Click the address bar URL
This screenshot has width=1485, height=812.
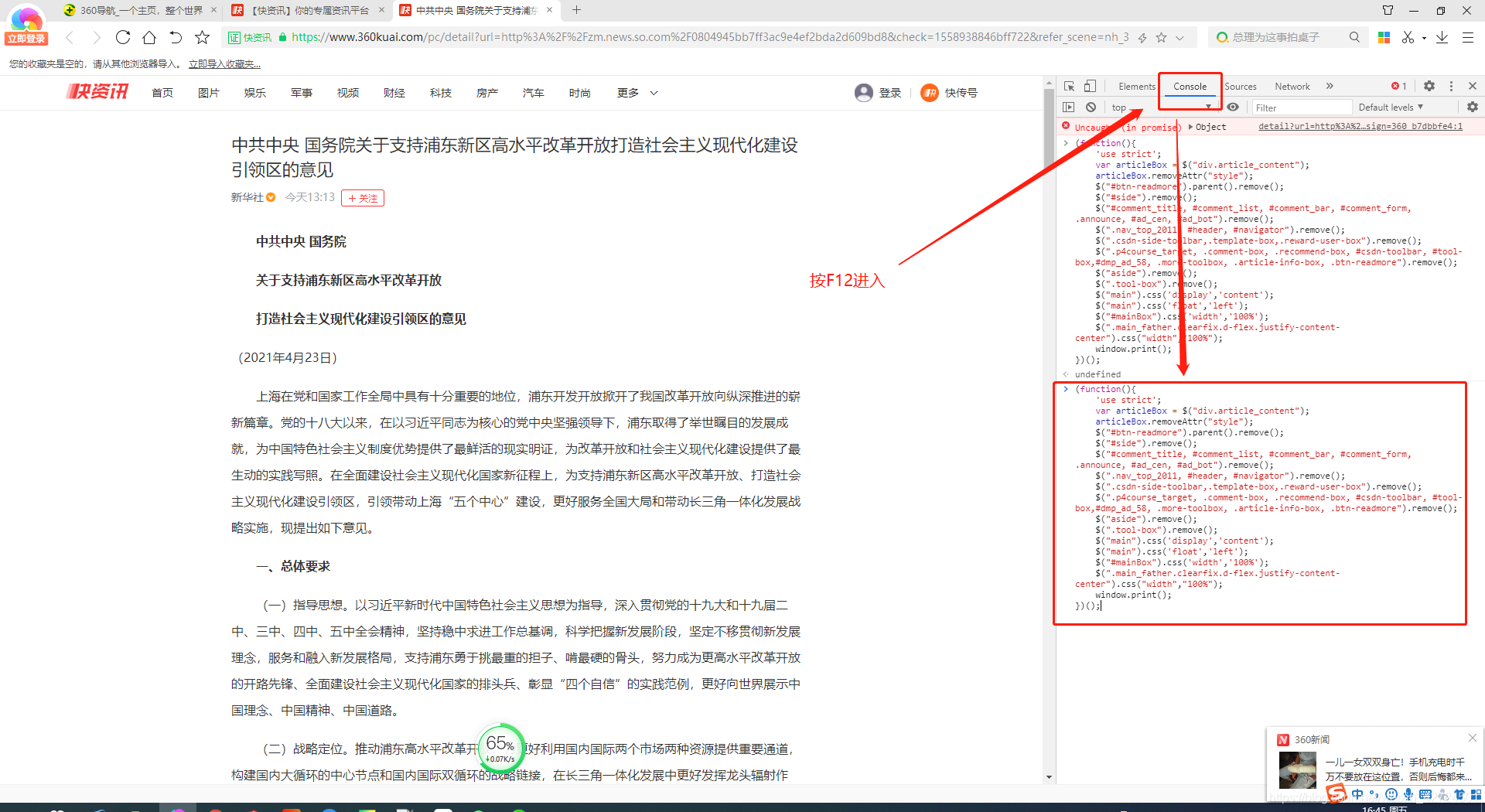point(710,37)
